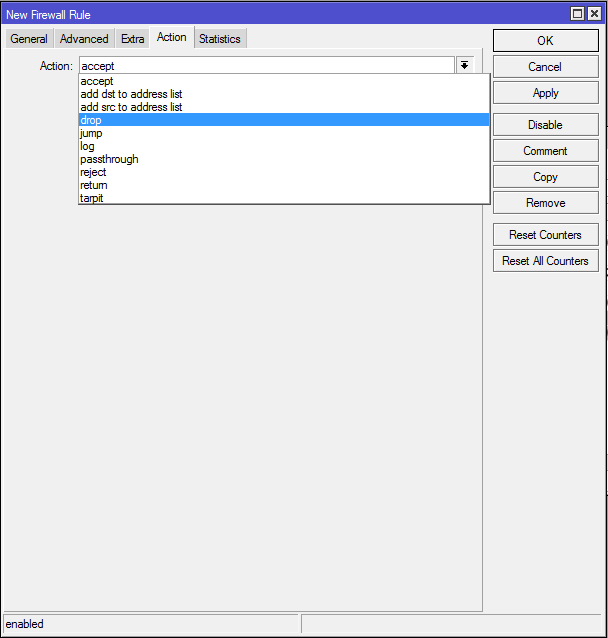
Task: Go to the Extra tab
Action: tap(133, 39)
